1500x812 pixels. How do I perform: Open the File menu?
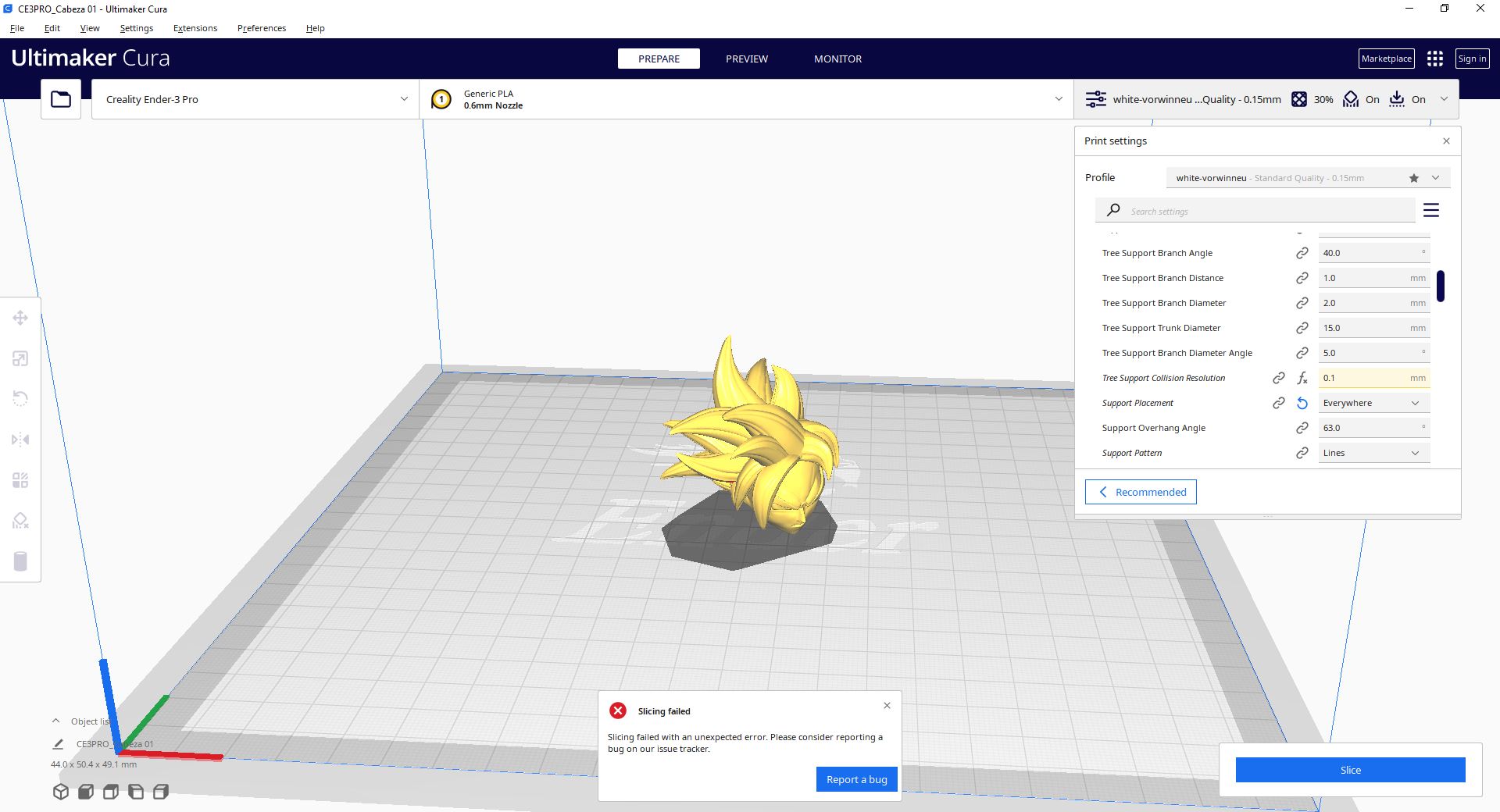pos(17,28)
